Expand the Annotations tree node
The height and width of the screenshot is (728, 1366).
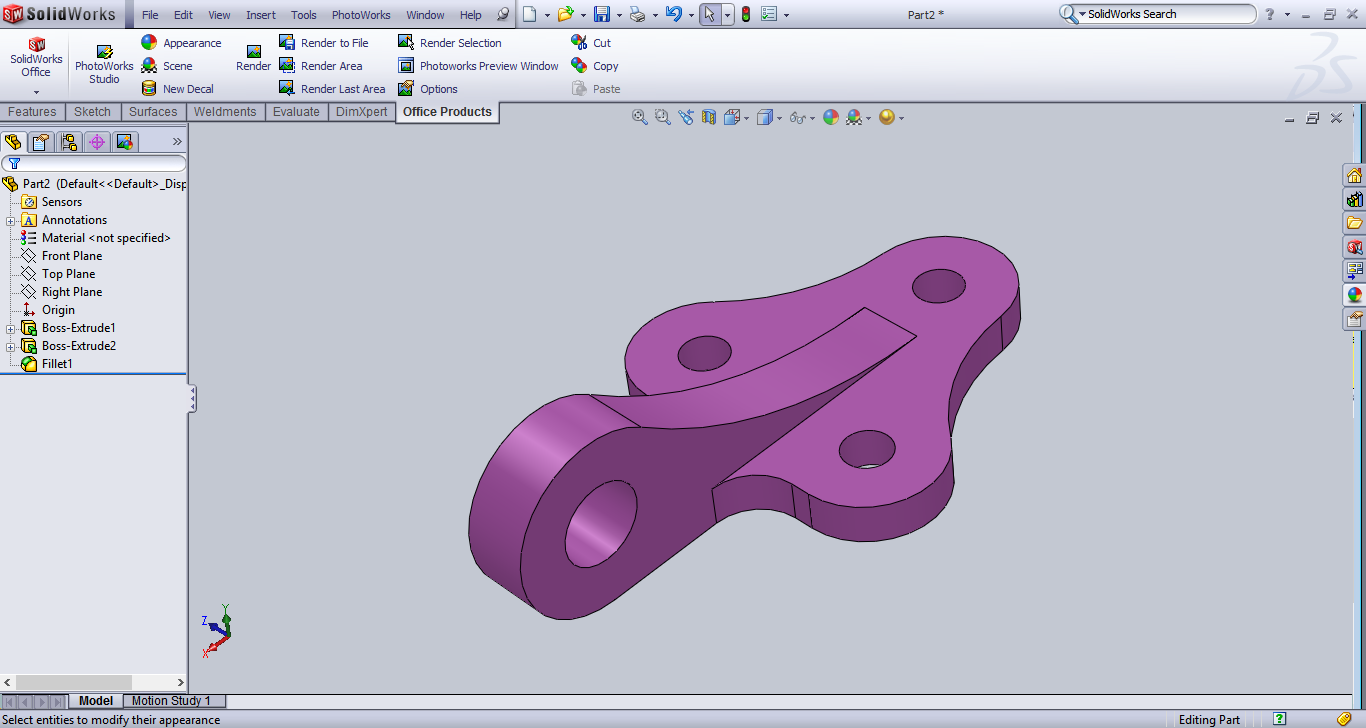(x=8, y=220)
